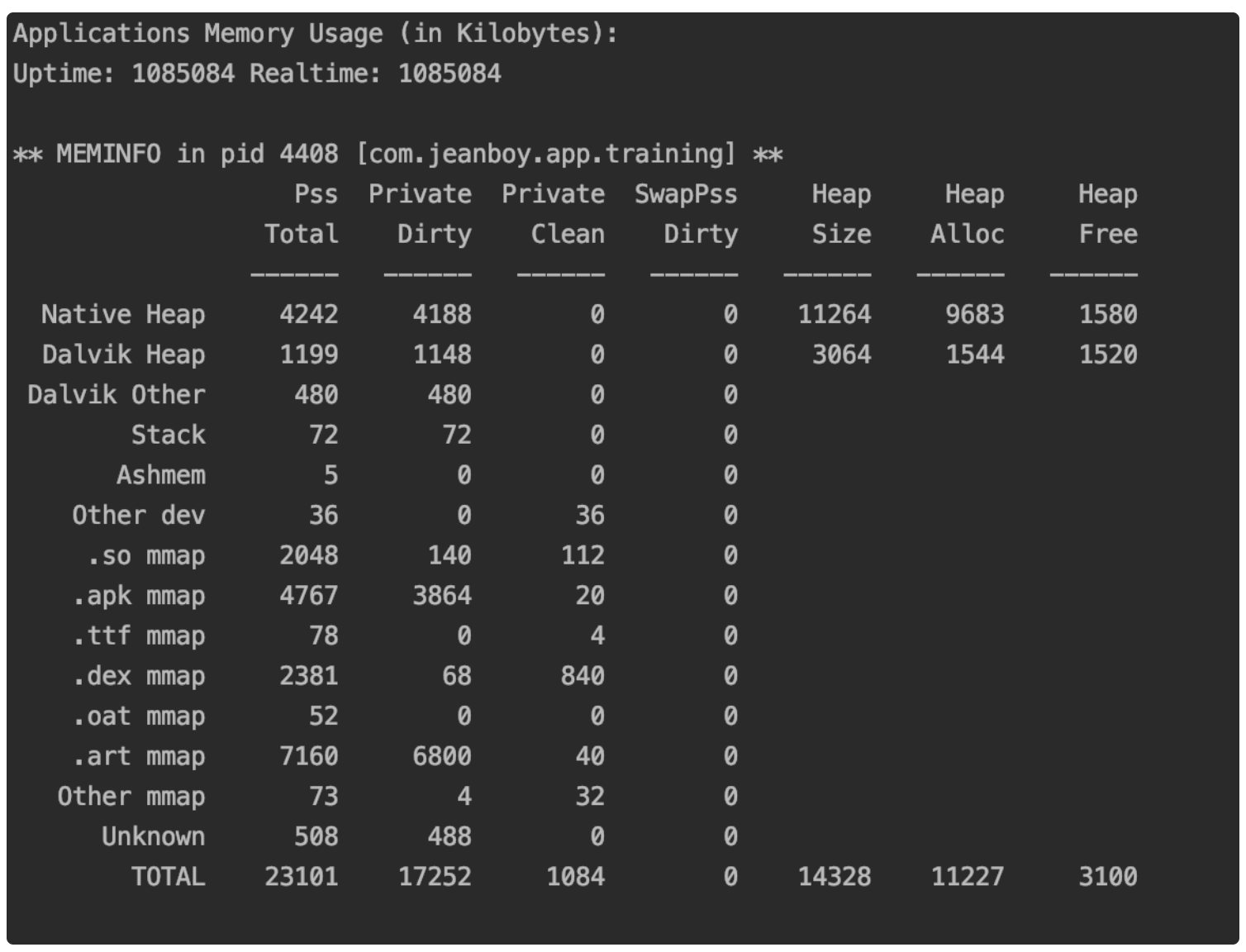
Task: Click the 'SwapPss' column header
Action: click(x=685, y=194)
